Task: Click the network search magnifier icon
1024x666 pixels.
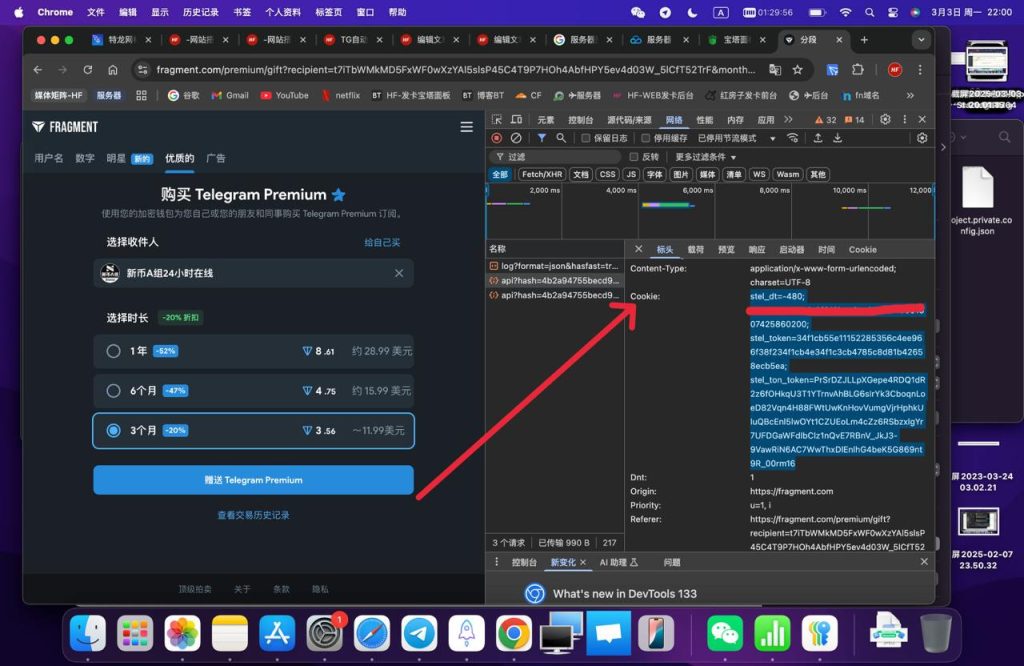Action: click(x=561, y=138)
